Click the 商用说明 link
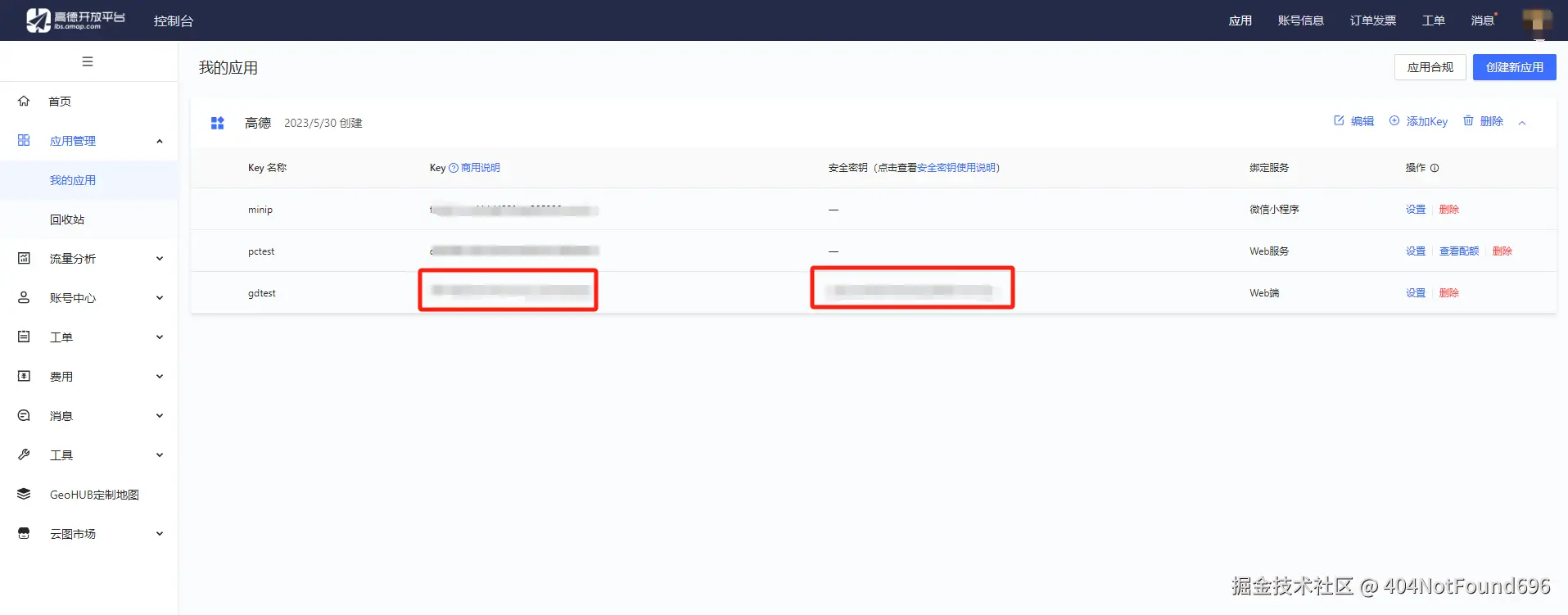 (481, 168)
